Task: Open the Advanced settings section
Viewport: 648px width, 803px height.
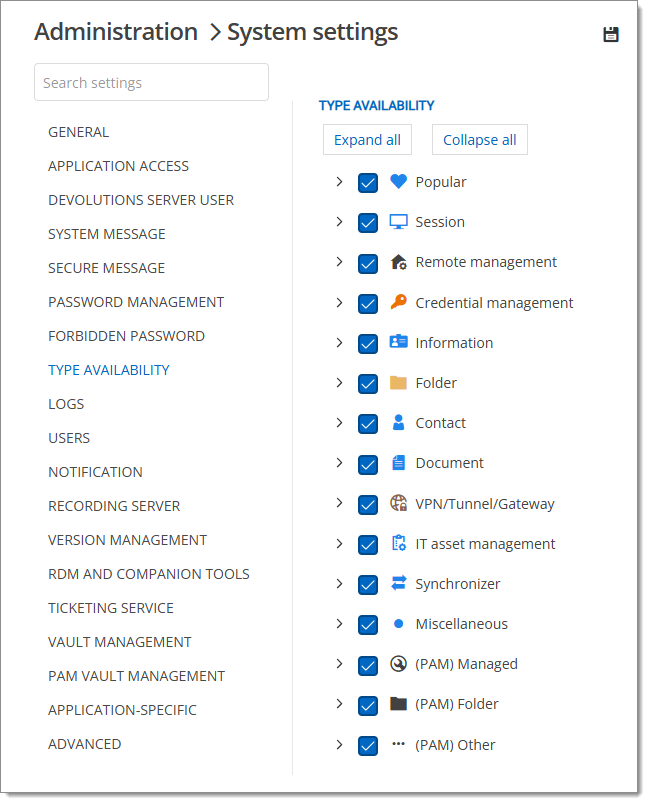Action: pos(85,744)
